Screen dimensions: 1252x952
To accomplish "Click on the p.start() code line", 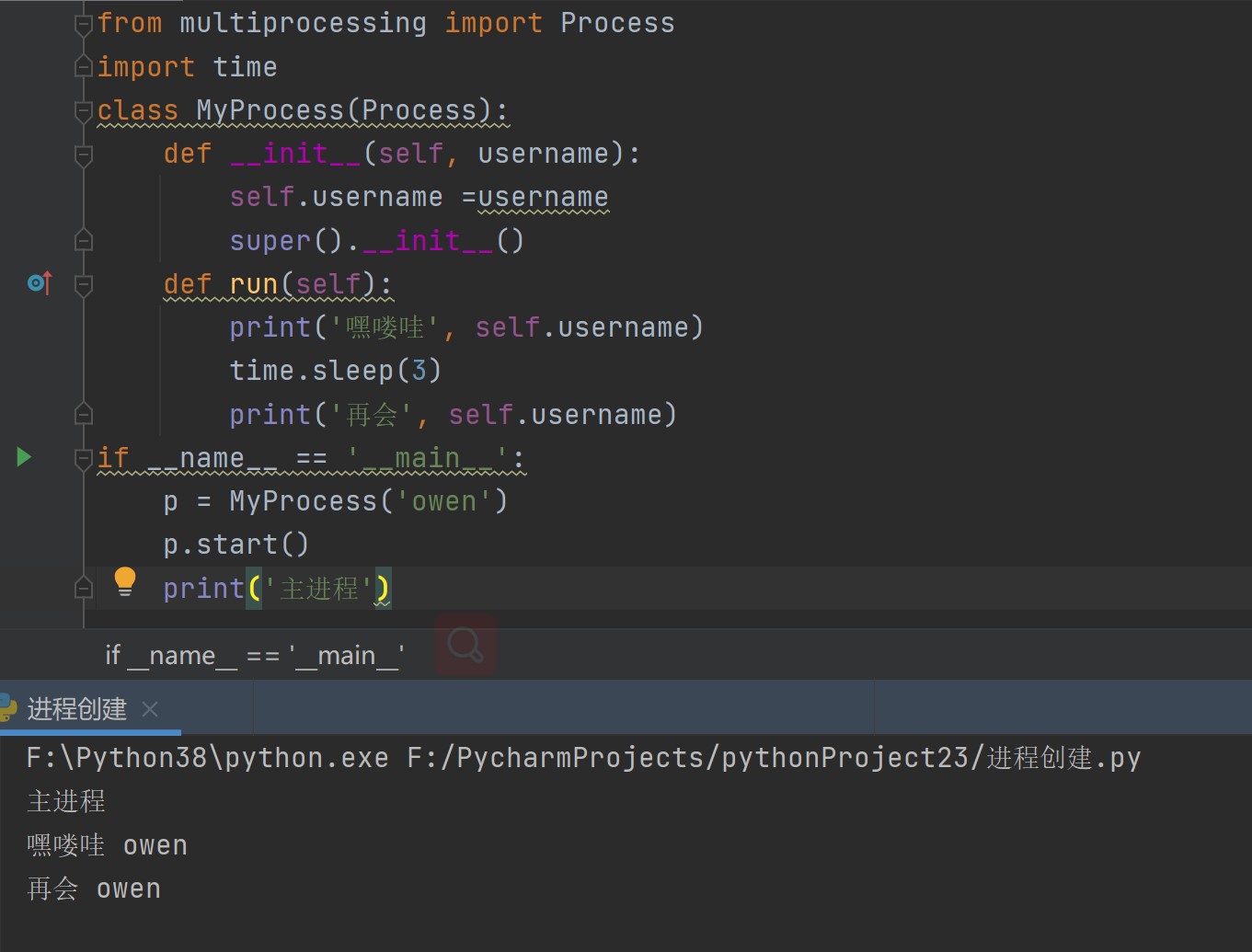I will click(x=235, y=545).
